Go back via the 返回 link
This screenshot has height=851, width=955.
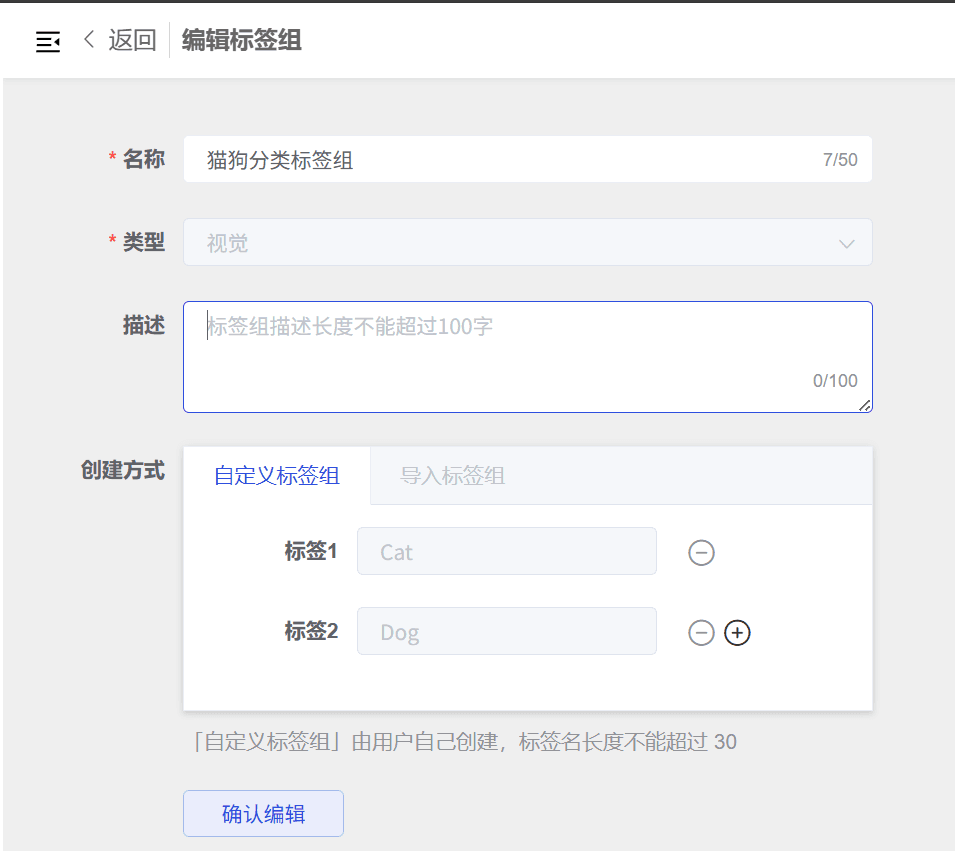click(x=132, y=40)
